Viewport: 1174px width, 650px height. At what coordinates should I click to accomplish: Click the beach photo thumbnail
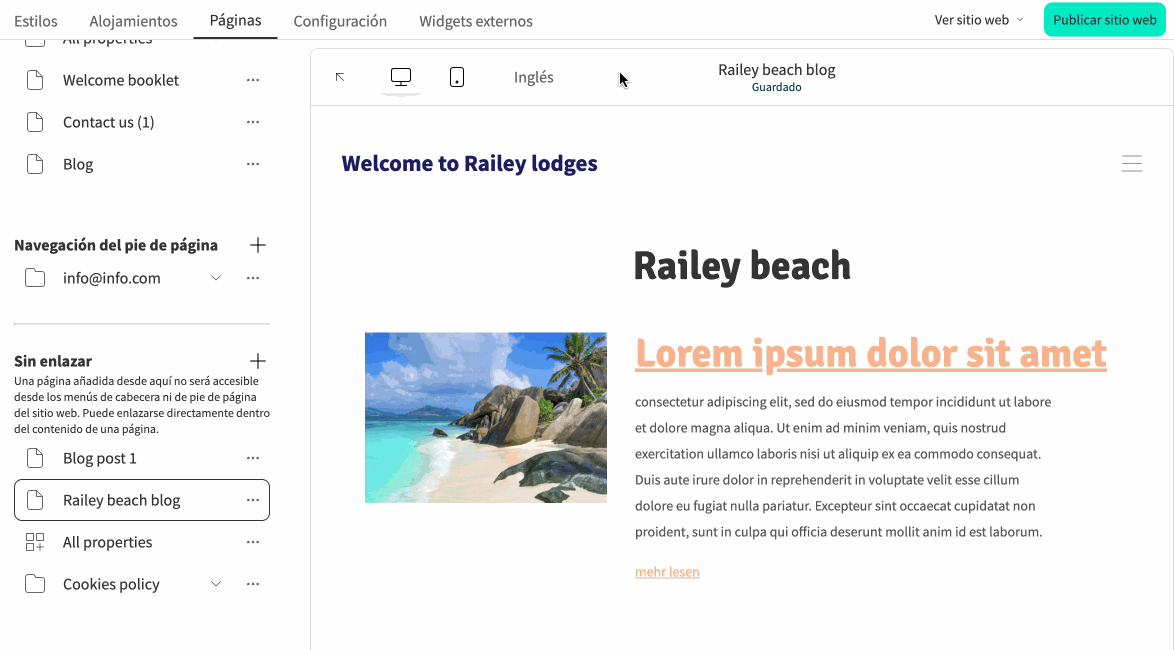[486, 417]
